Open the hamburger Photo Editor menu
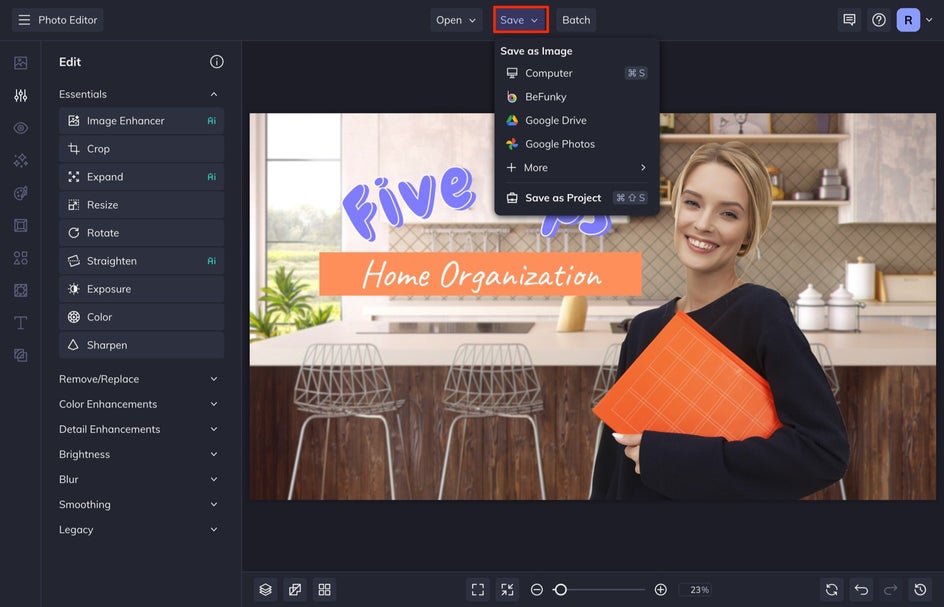Image resolution: width=944 pixels, height=607 pixels. pyautogui.click(x=57, y=20)
